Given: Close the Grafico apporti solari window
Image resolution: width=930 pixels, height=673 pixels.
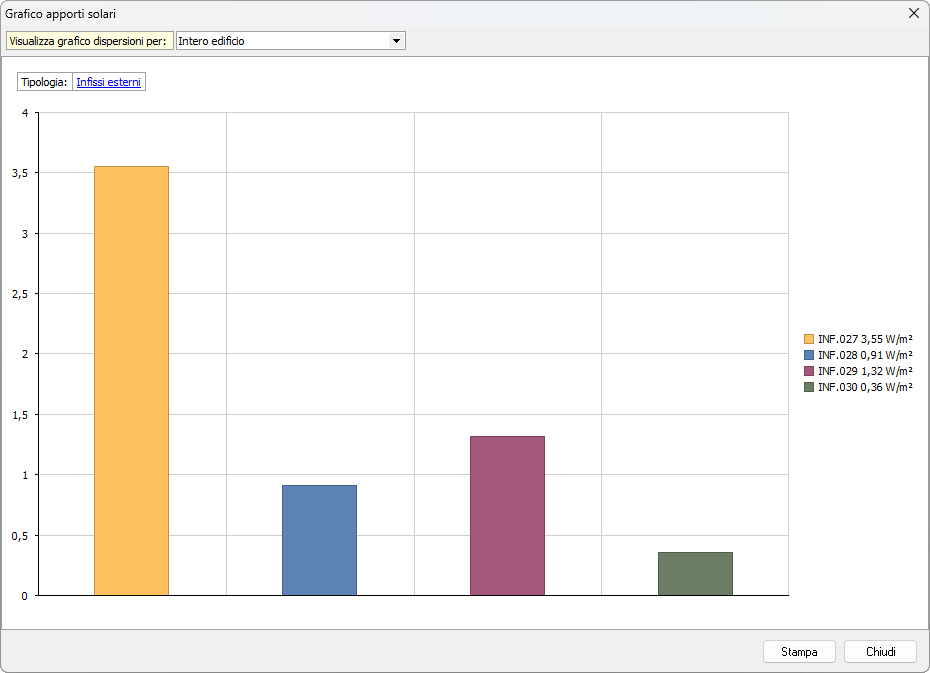Looking at the screenshot, I should (913, 13).
